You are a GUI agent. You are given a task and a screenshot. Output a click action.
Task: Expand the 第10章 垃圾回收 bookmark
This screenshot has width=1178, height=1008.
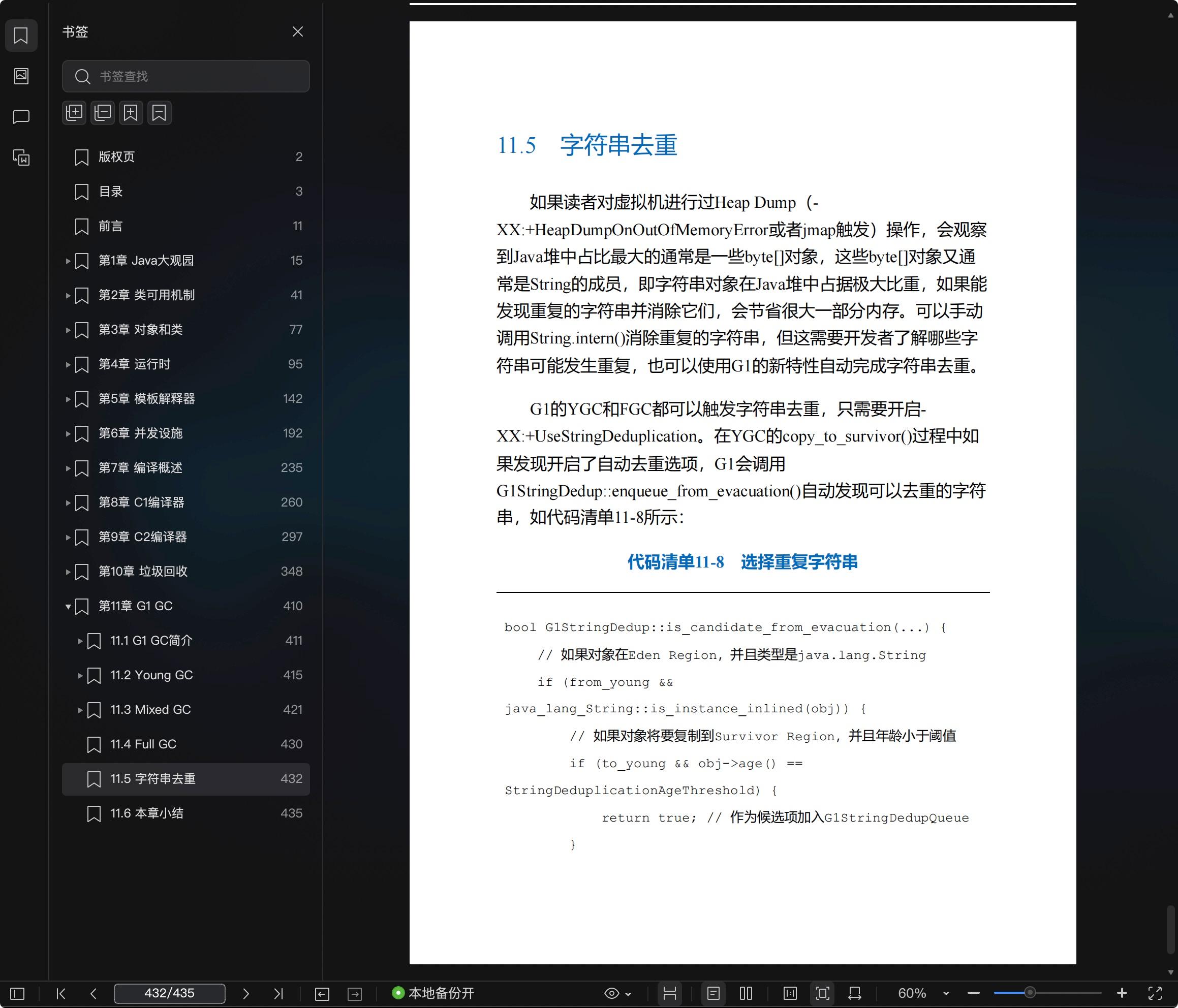click(x=68, y=572)
